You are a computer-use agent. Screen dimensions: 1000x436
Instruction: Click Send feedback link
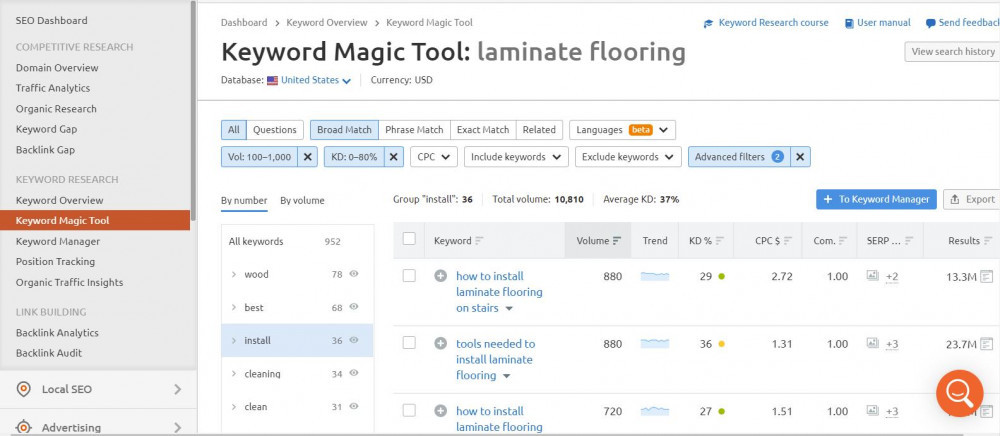point(963,23)
